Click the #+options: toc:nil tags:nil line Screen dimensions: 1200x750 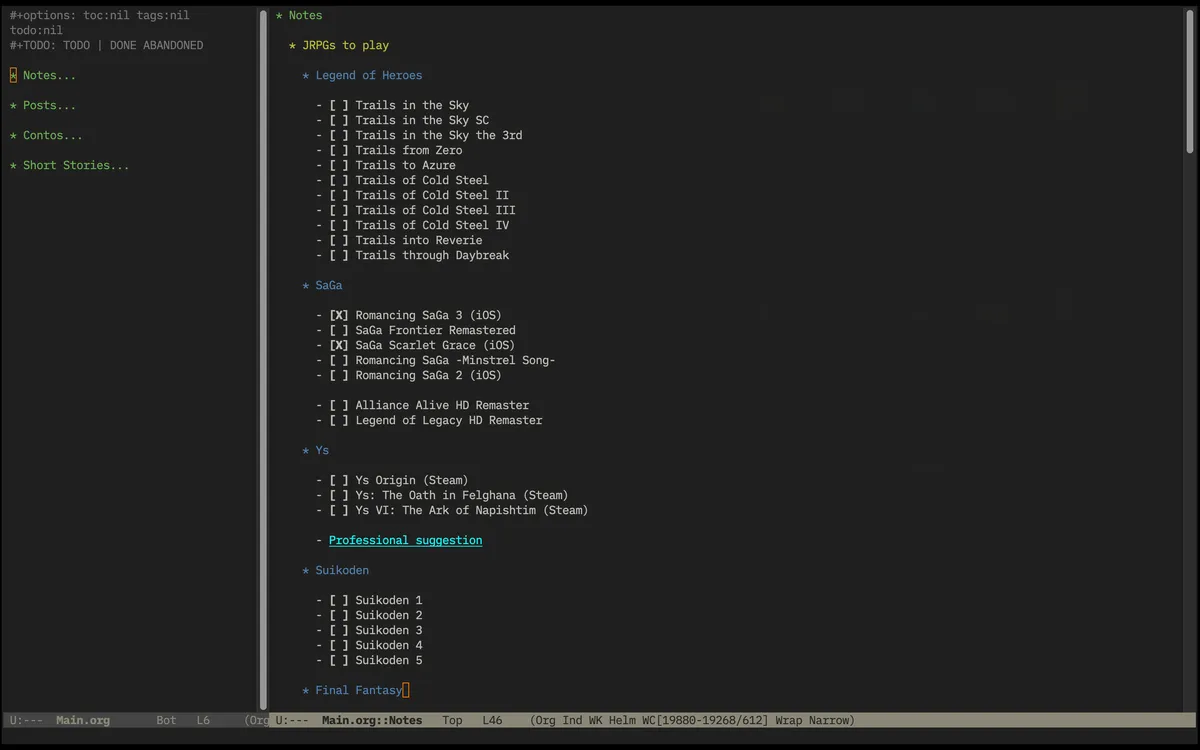99,15
